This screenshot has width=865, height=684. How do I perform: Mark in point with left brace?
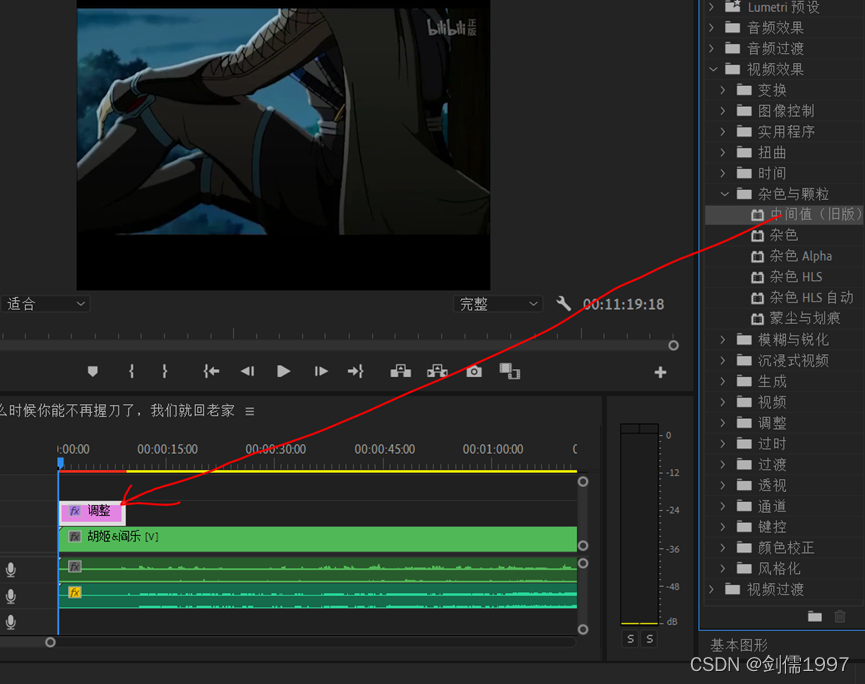click(x=131, y=371)
